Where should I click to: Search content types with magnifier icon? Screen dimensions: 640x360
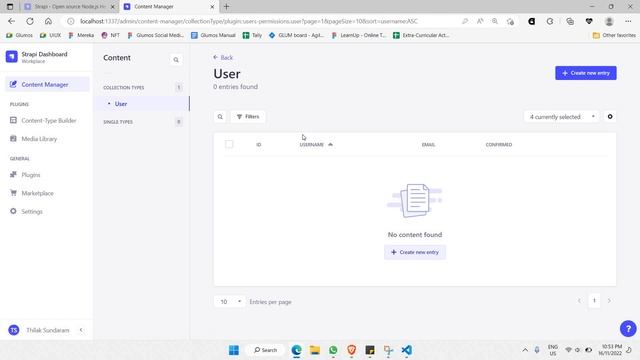coord(176,60)
